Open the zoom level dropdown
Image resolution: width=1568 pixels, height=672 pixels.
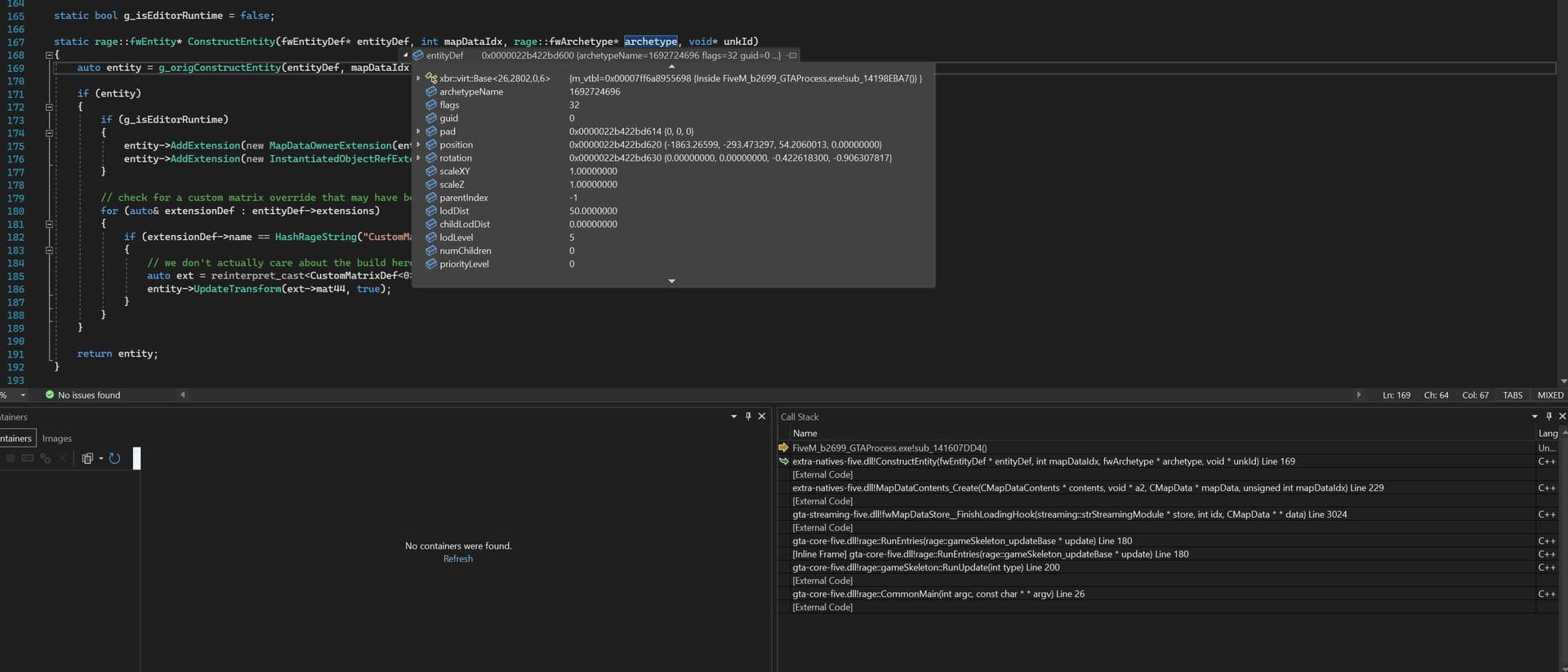(23, 395)
